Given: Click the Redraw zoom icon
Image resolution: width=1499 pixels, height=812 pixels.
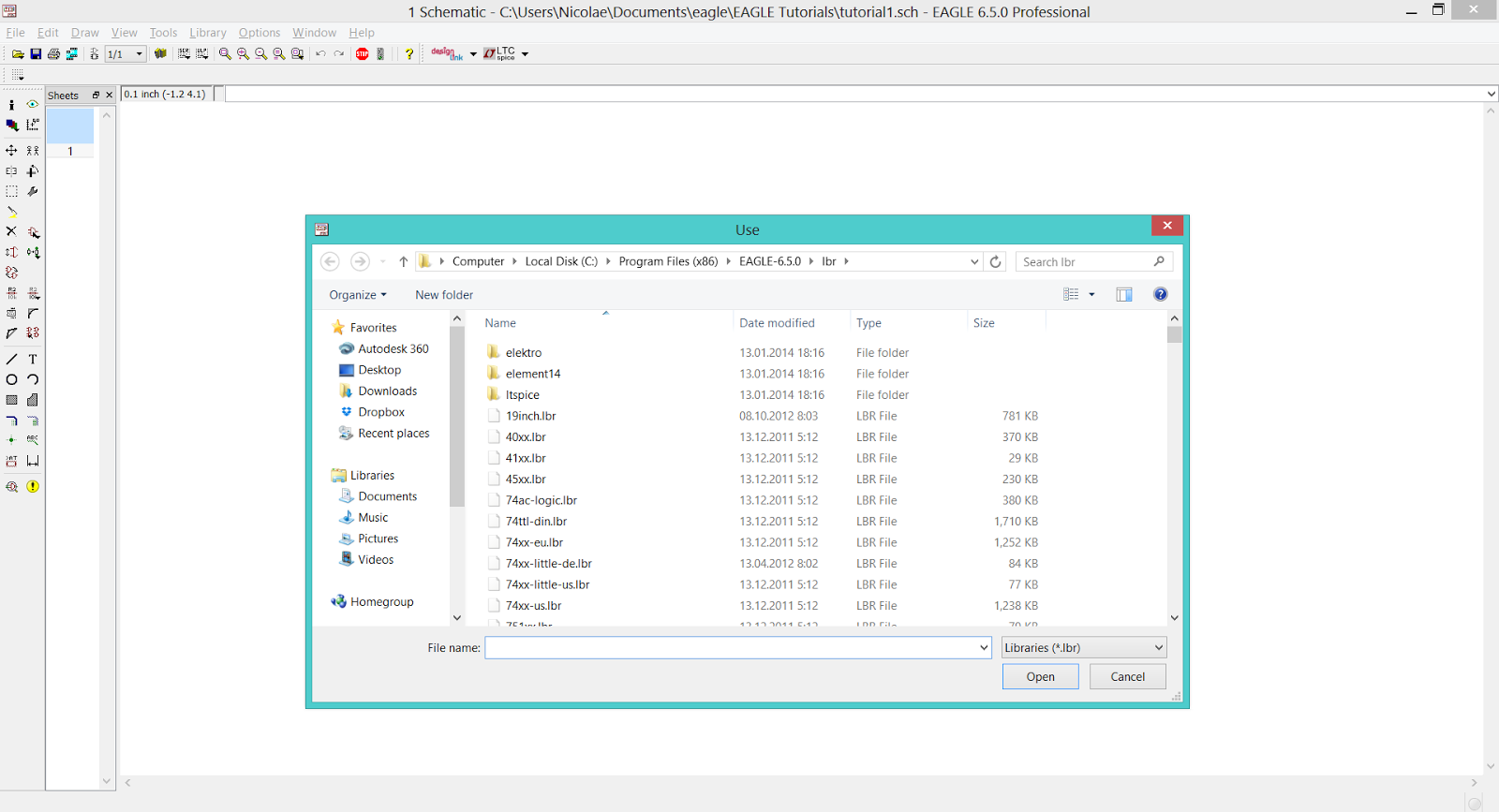Looking at the screenshot, I should pyautogui.click(x=279, y=54).
